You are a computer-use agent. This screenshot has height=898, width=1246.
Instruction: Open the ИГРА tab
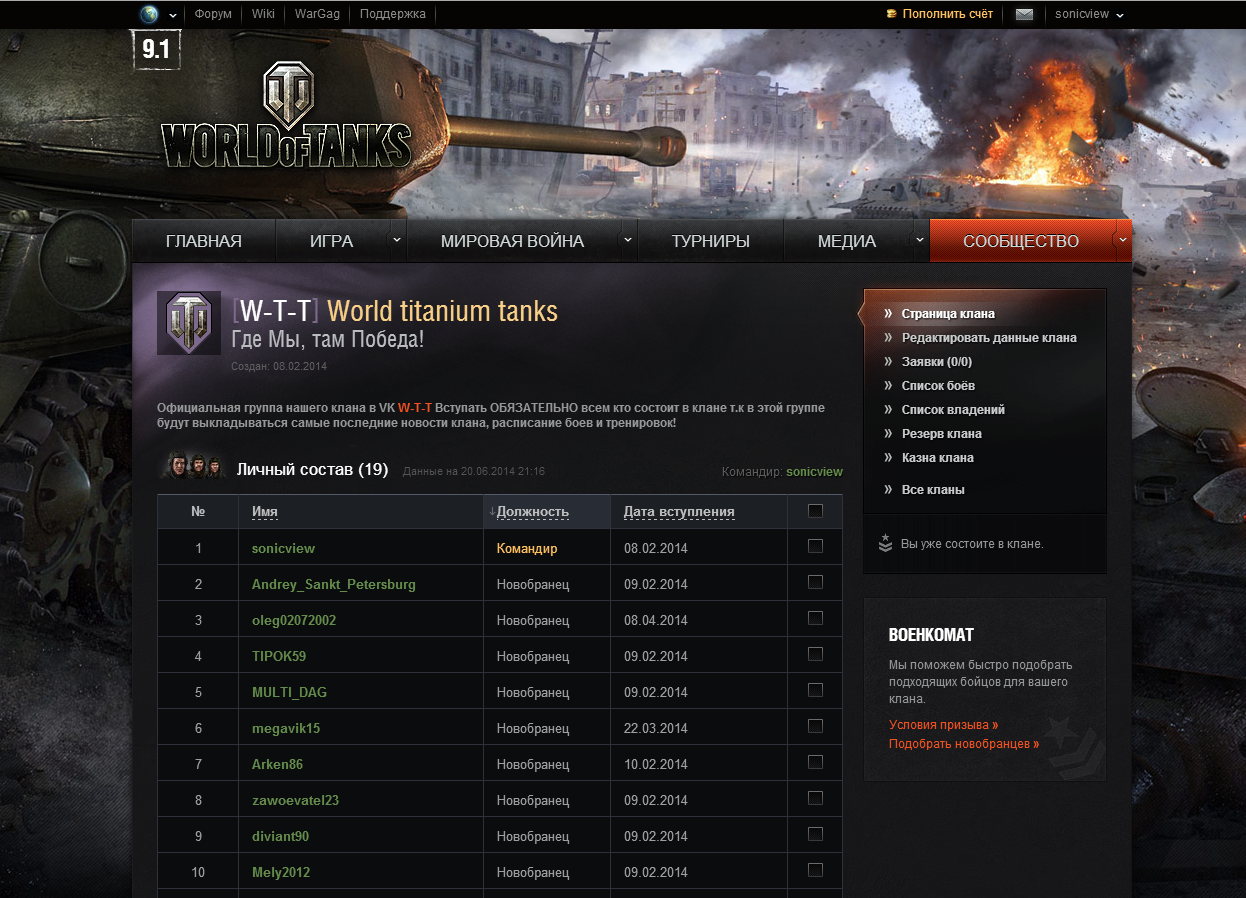pyautogui.click(x=331, y=241)
